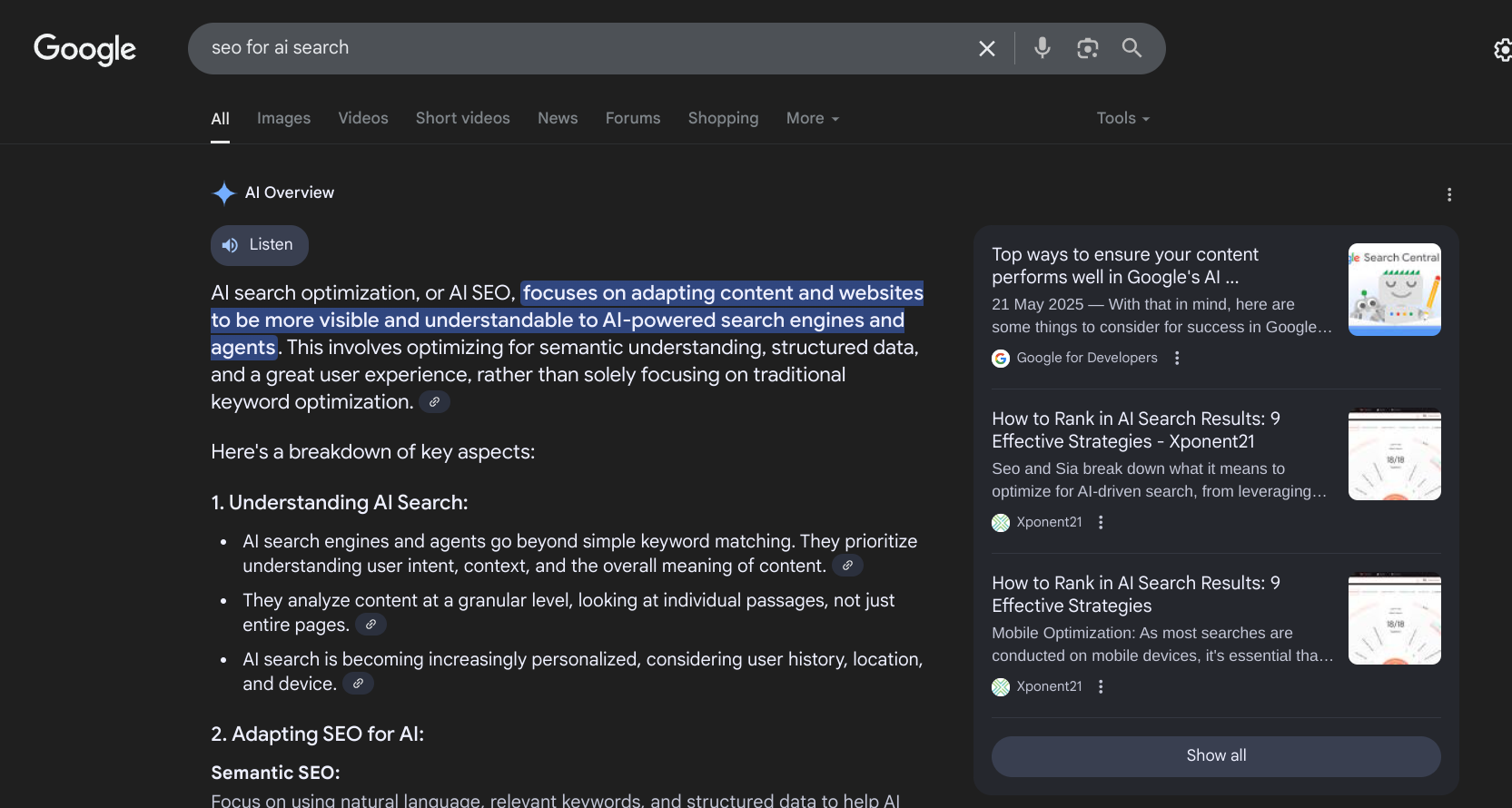Click the Google for Developers favicon

[1001, 359]
